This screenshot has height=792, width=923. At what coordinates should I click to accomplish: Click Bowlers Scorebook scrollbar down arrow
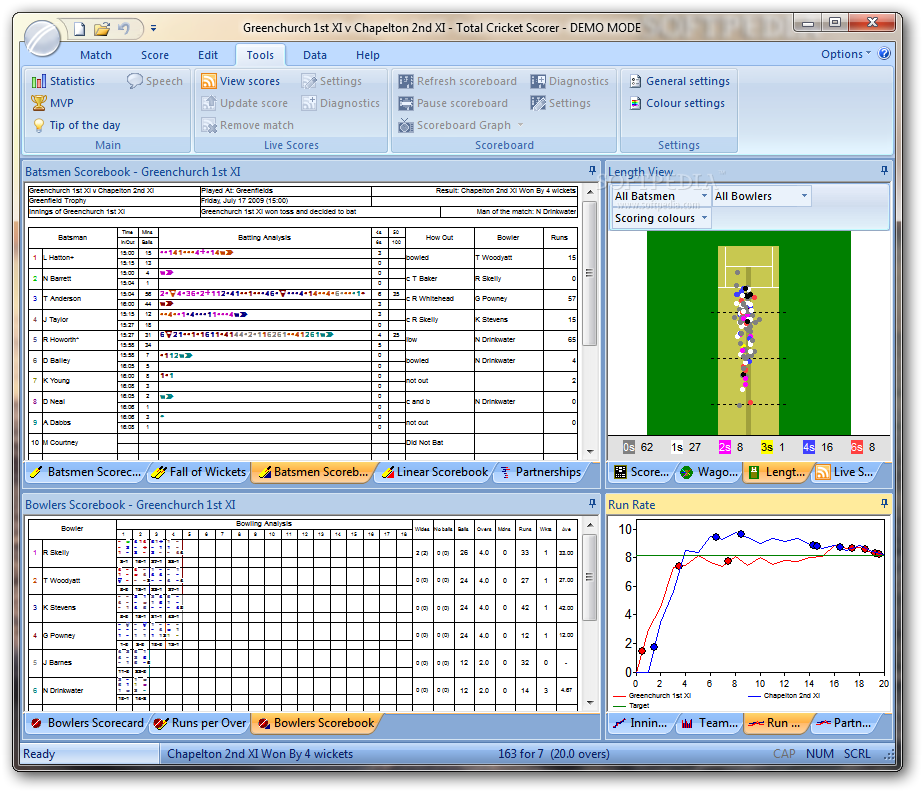point(590,703)
